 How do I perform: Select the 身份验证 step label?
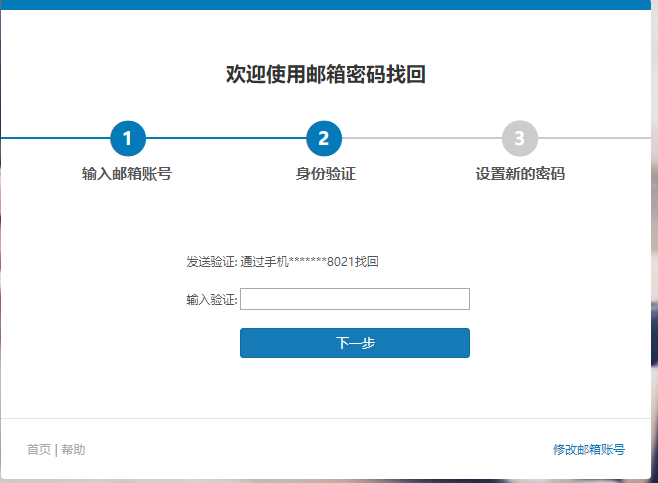[x=325, y=173]
